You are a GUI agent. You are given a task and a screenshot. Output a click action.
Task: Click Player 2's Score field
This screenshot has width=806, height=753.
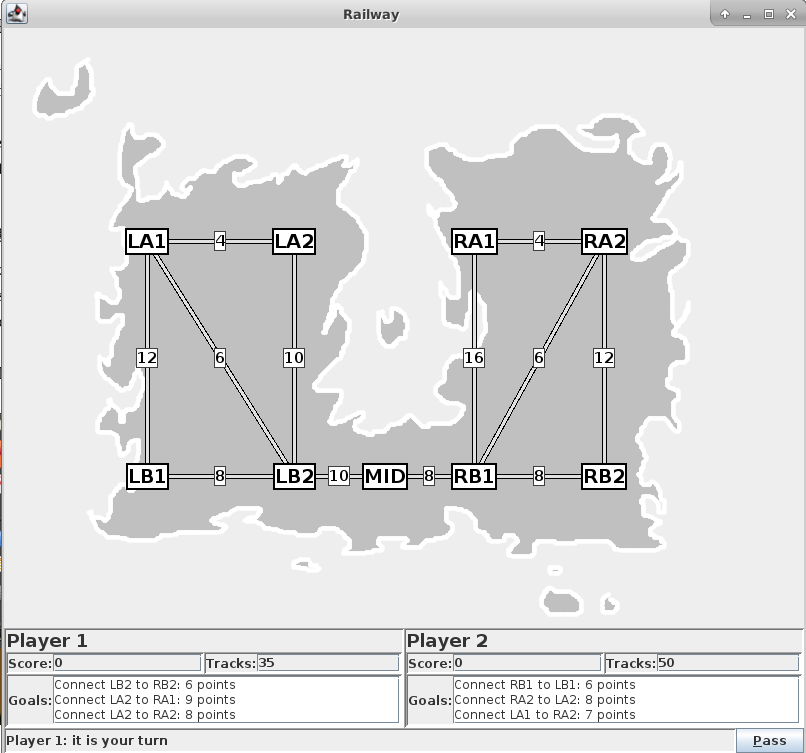point(527,663)
